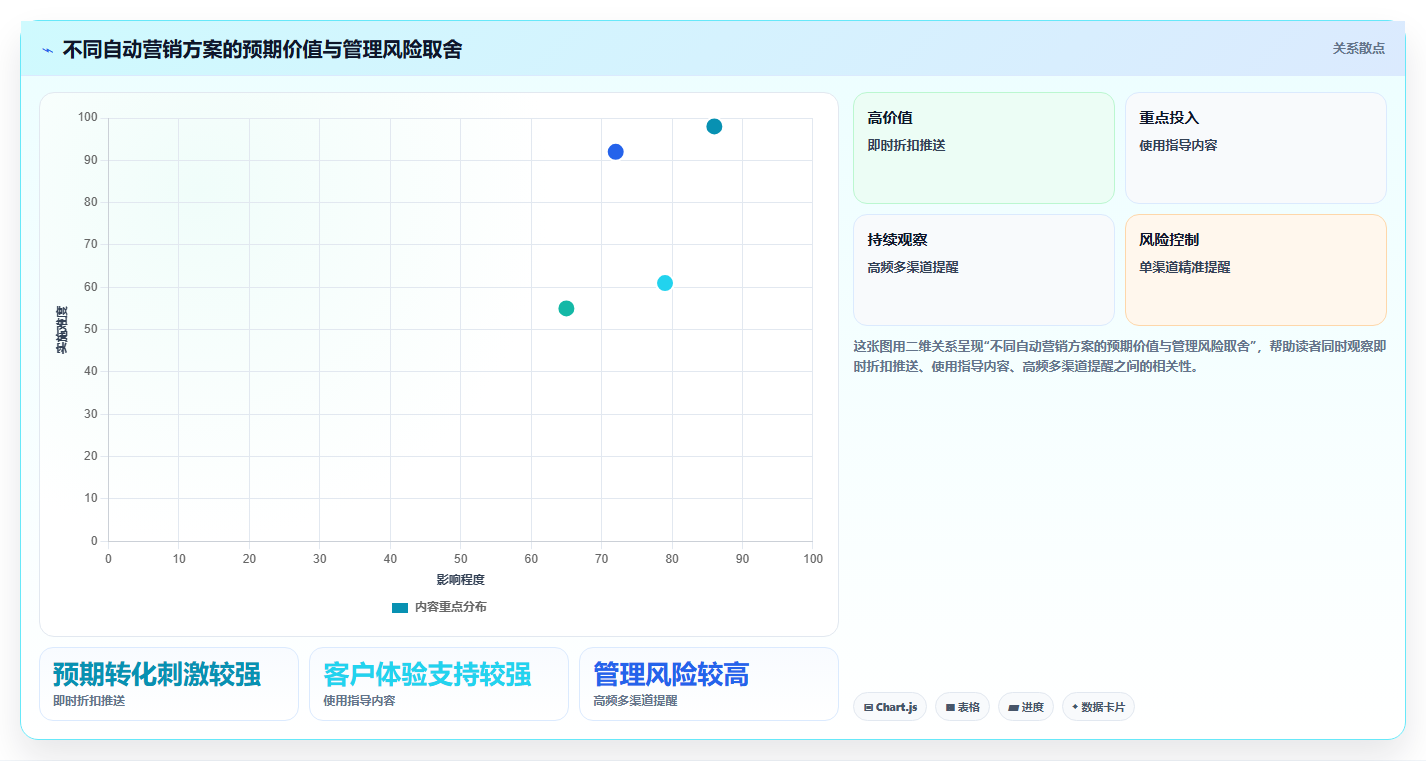Open the 高价值 card

(x=983, y=148)
